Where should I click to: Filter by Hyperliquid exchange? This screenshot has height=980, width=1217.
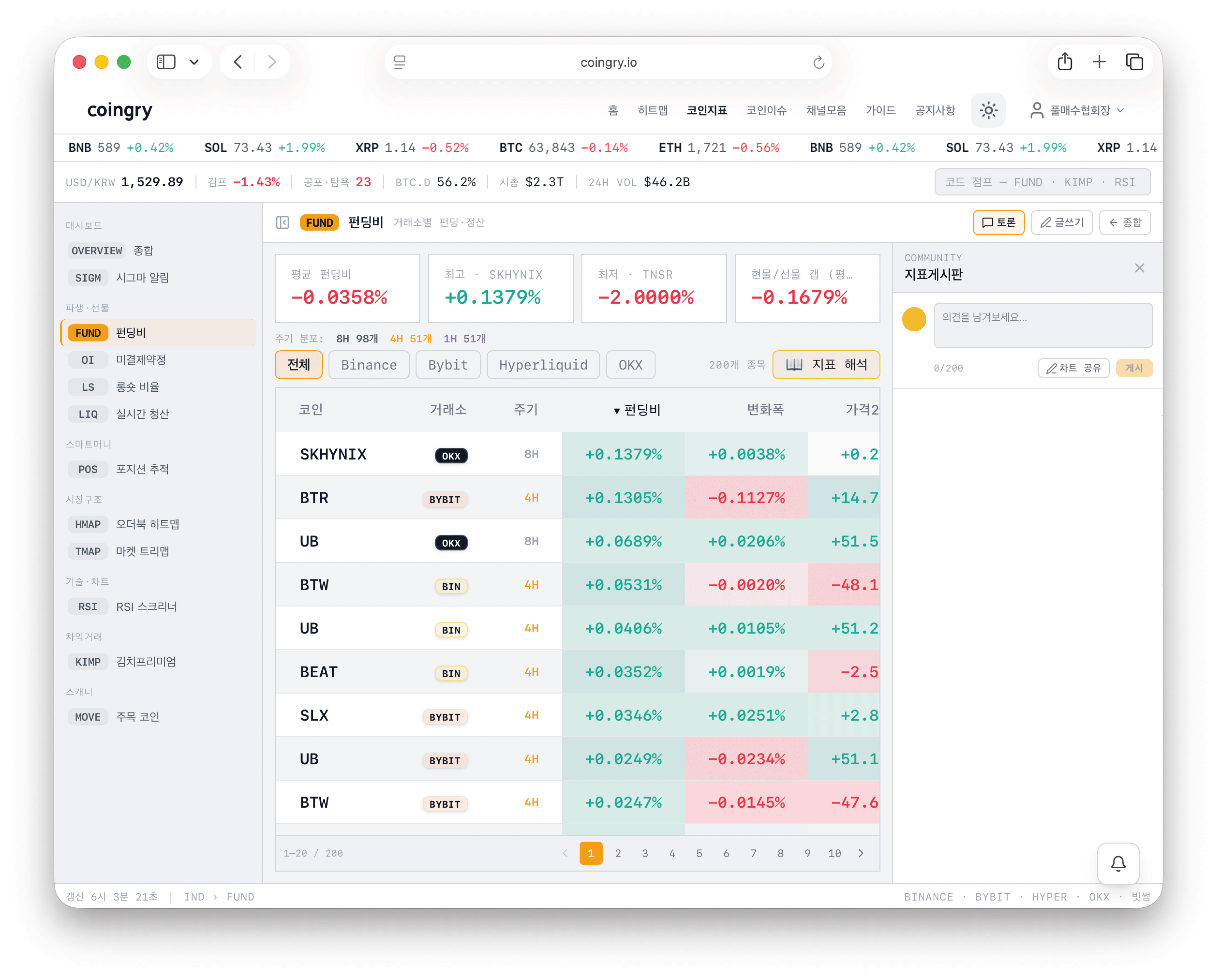[543, 365]
